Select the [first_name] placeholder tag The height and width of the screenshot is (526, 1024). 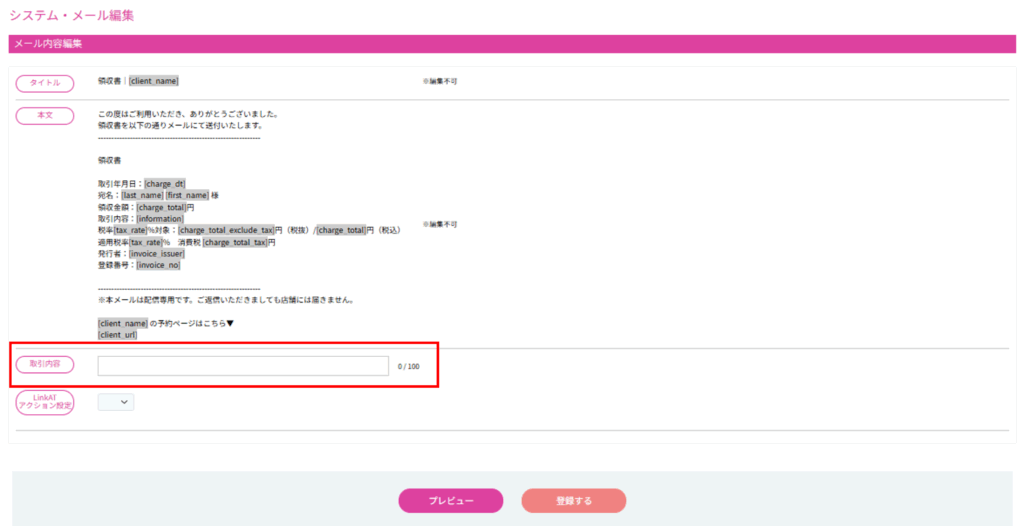pyautogui.click(x=187, y=195)
